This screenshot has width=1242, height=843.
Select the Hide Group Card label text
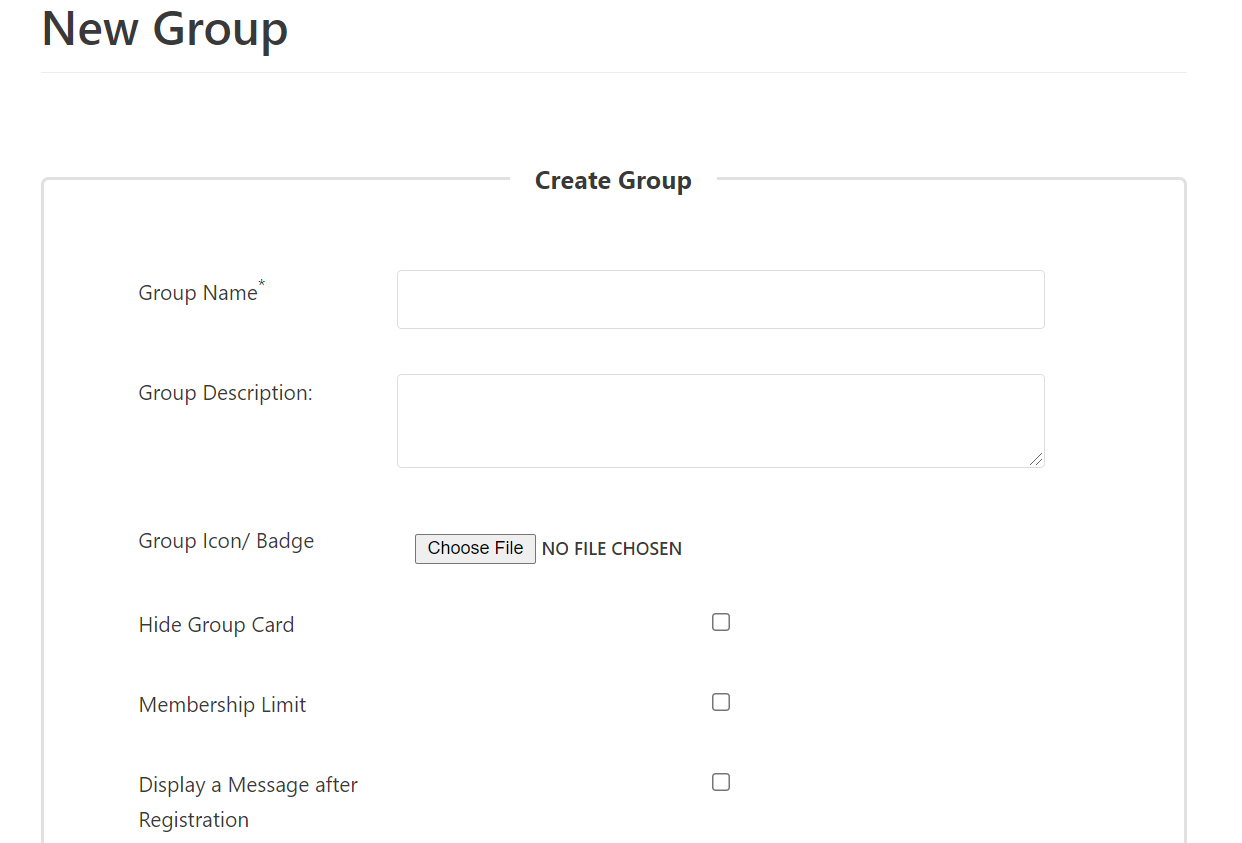pyautogui.click(x=216, y=624)
